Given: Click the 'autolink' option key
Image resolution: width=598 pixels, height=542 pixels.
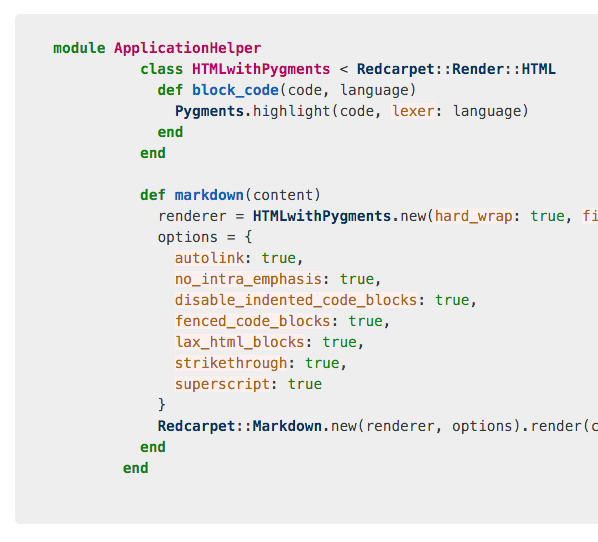Looking at the screenshot, I should (x=209, y=258).
